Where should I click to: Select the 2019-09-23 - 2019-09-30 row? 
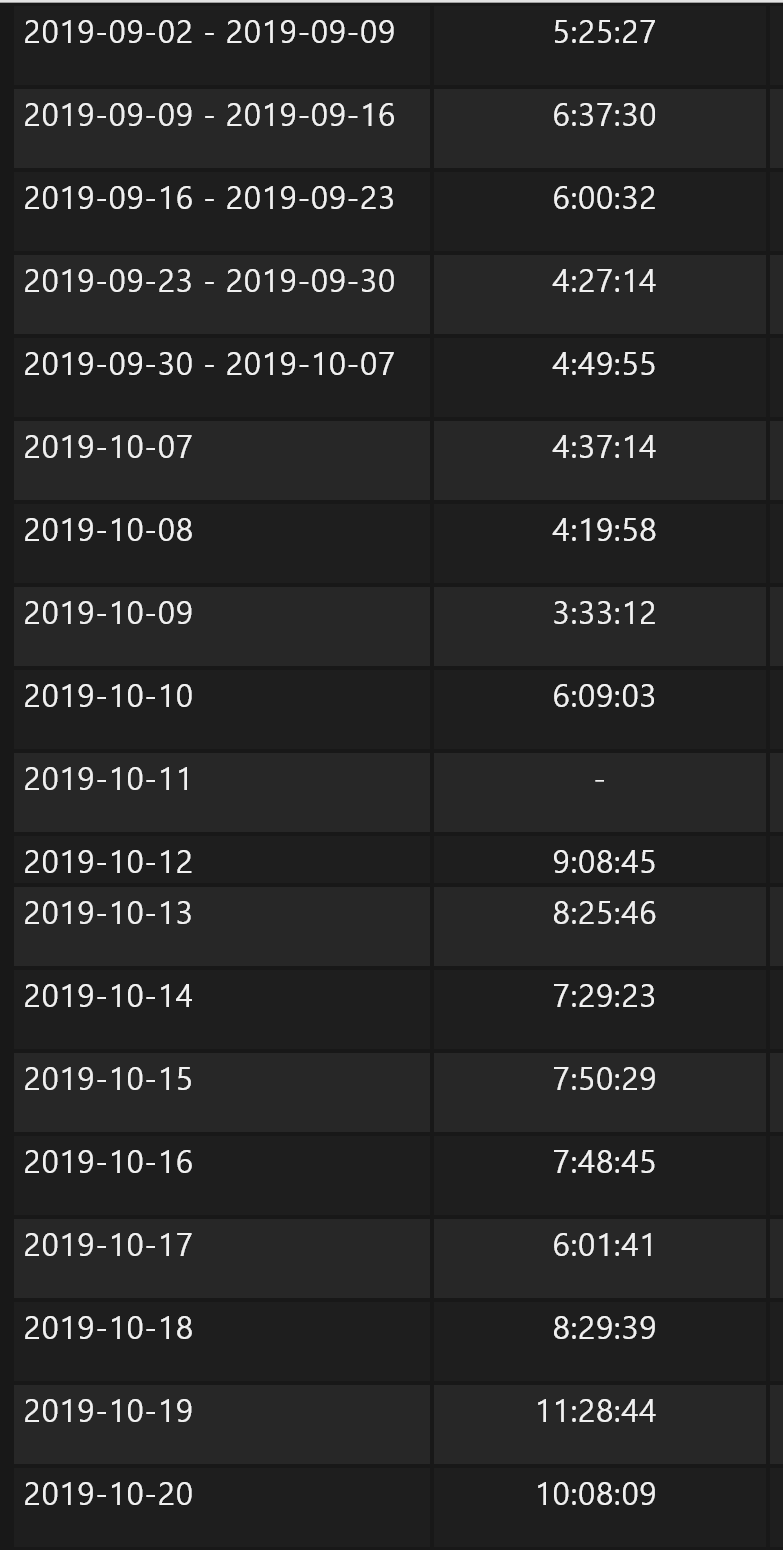(x=209, y=282)
